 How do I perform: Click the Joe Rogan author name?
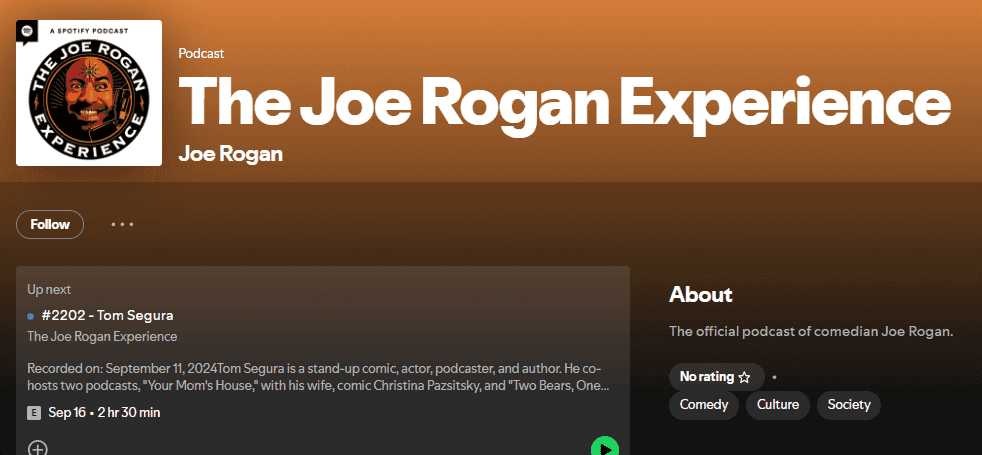click(x=230, y=153)
